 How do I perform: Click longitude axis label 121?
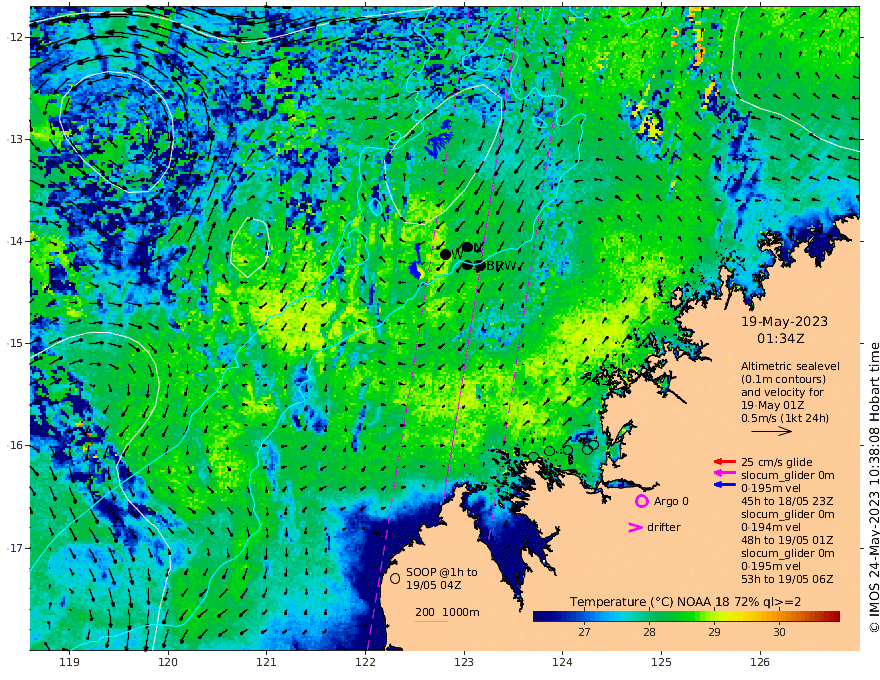tap(267, 662)
